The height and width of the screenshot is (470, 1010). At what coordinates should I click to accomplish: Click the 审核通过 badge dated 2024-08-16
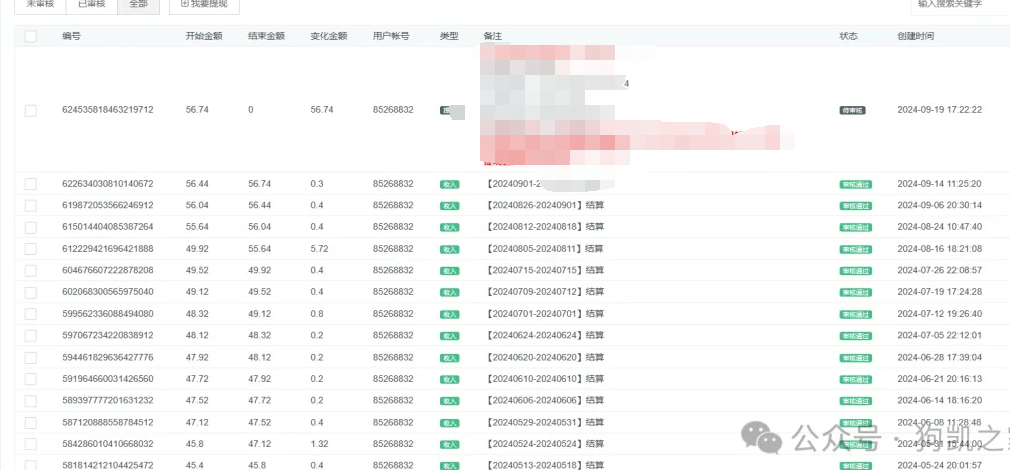coord(855,249)
